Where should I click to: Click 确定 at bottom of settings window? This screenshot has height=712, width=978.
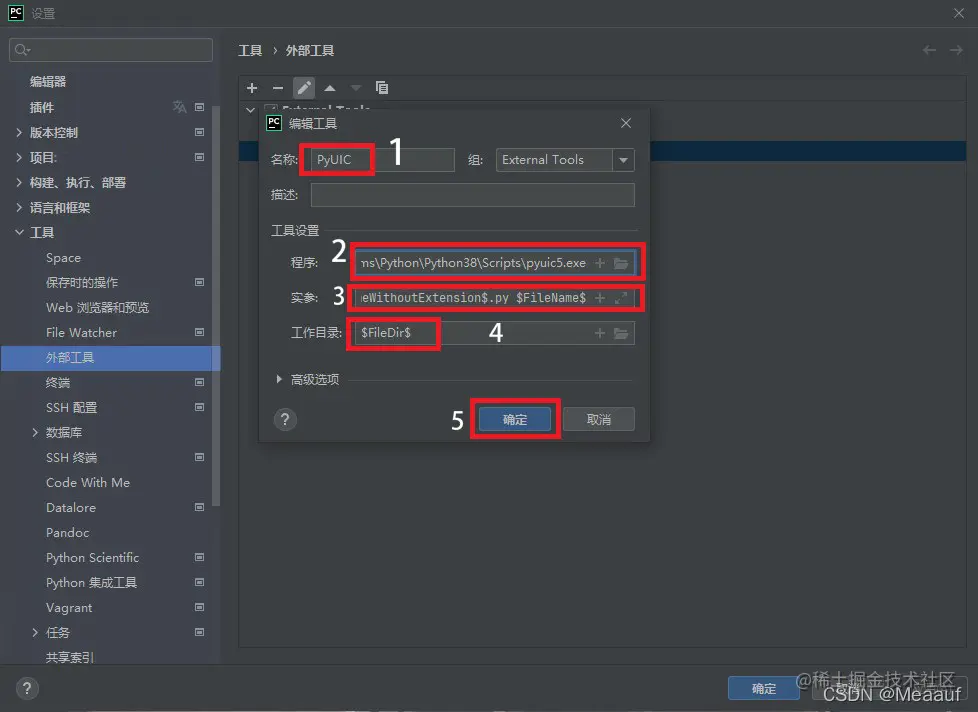763,688
